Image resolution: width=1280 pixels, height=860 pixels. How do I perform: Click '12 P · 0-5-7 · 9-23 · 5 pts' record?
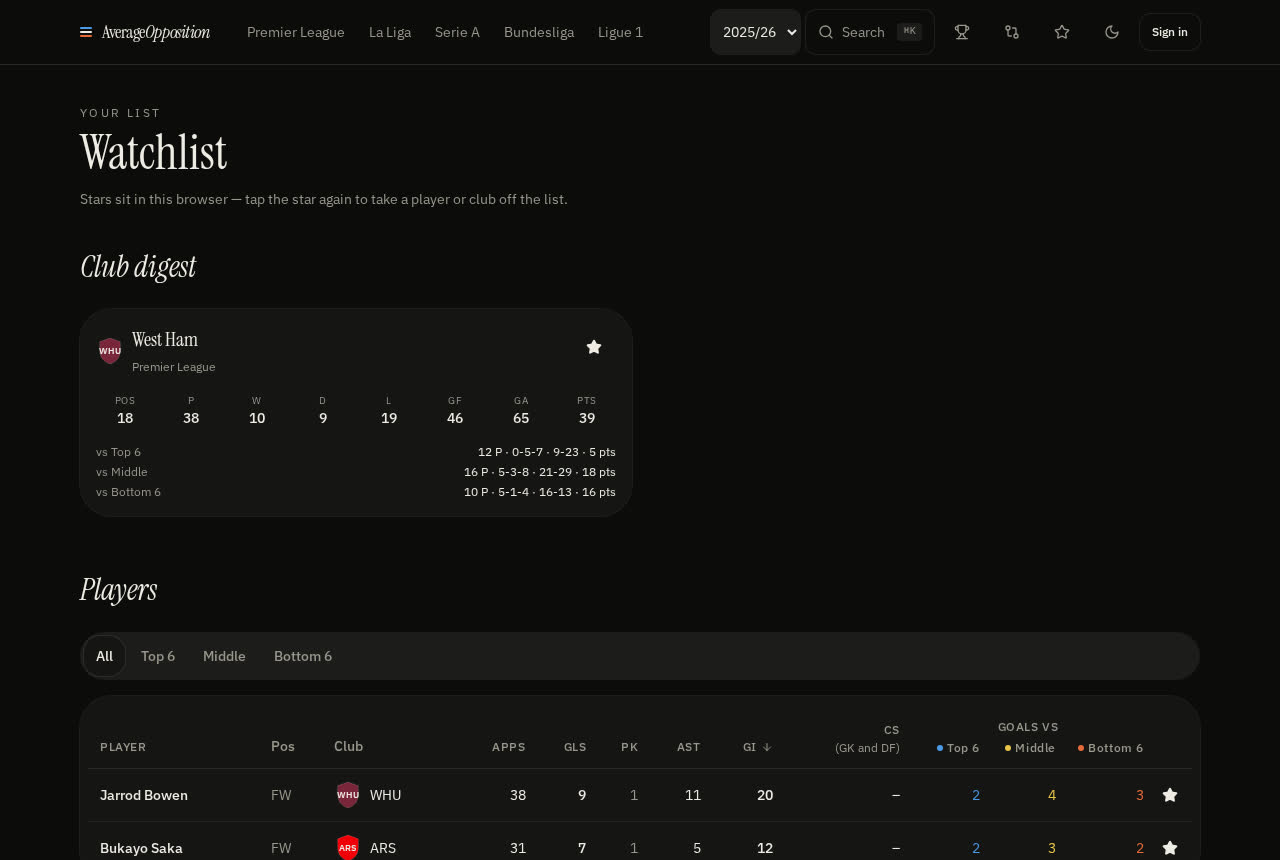(x=547, y=452)
